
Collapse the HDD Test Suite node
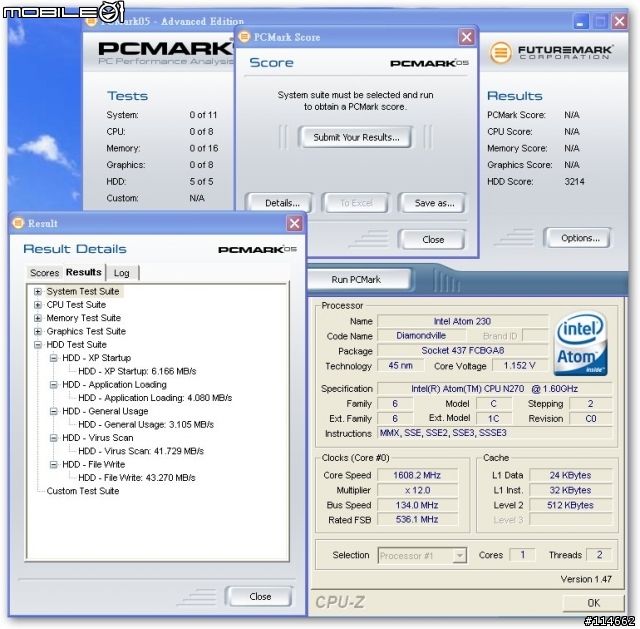(x=38, y=345)
